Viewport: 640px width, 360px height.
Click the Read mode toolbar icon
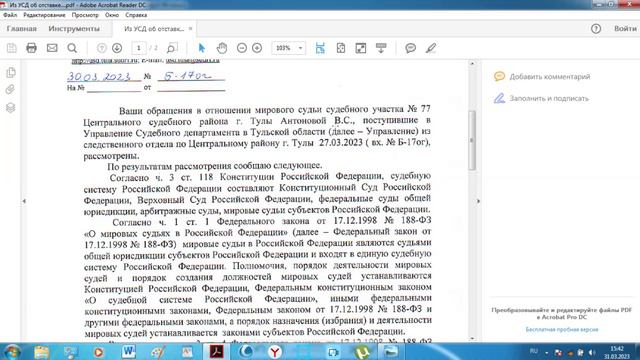[x=381, y=48]
